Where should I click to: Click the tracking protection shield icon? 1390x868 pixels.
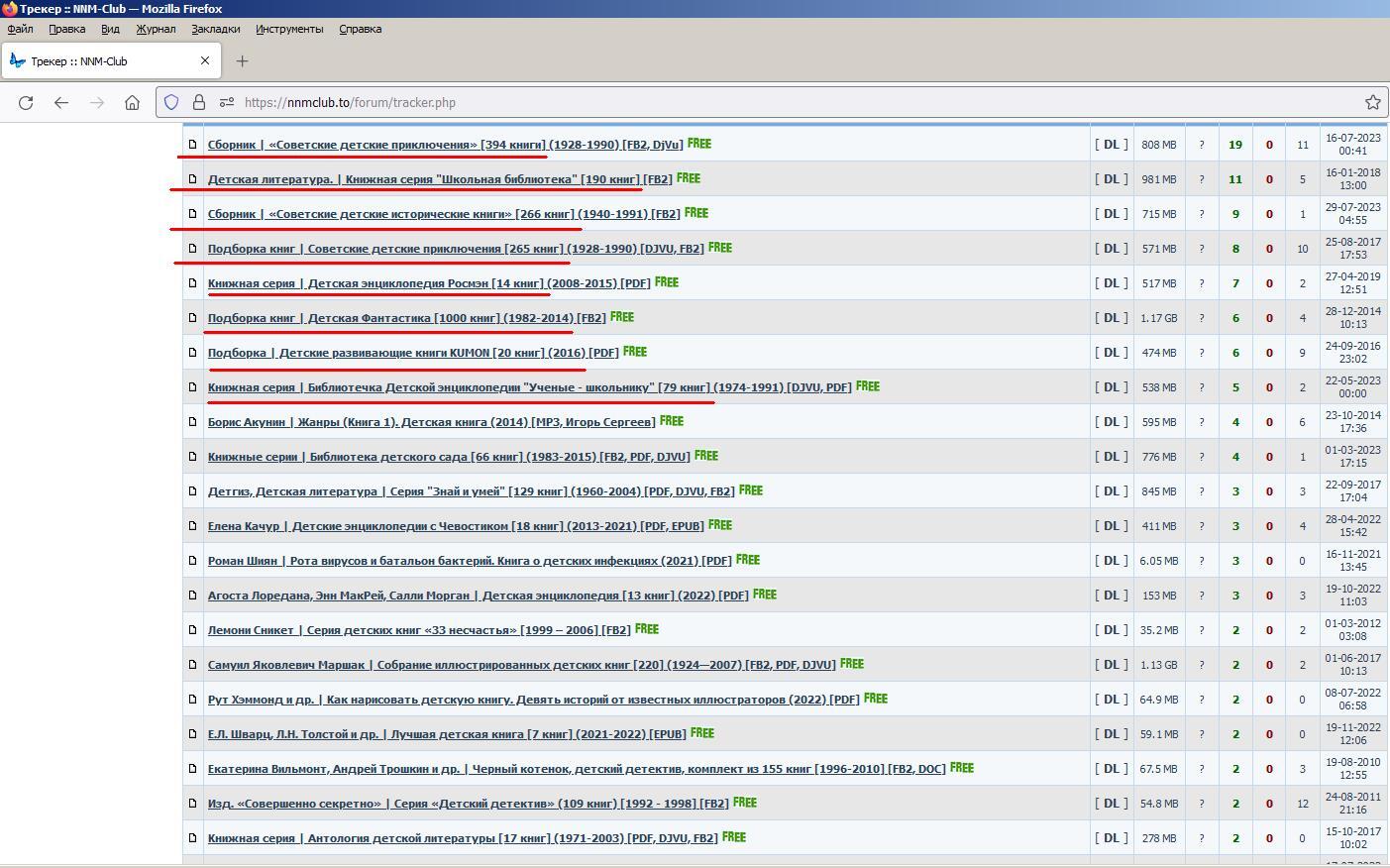[171, 102]
